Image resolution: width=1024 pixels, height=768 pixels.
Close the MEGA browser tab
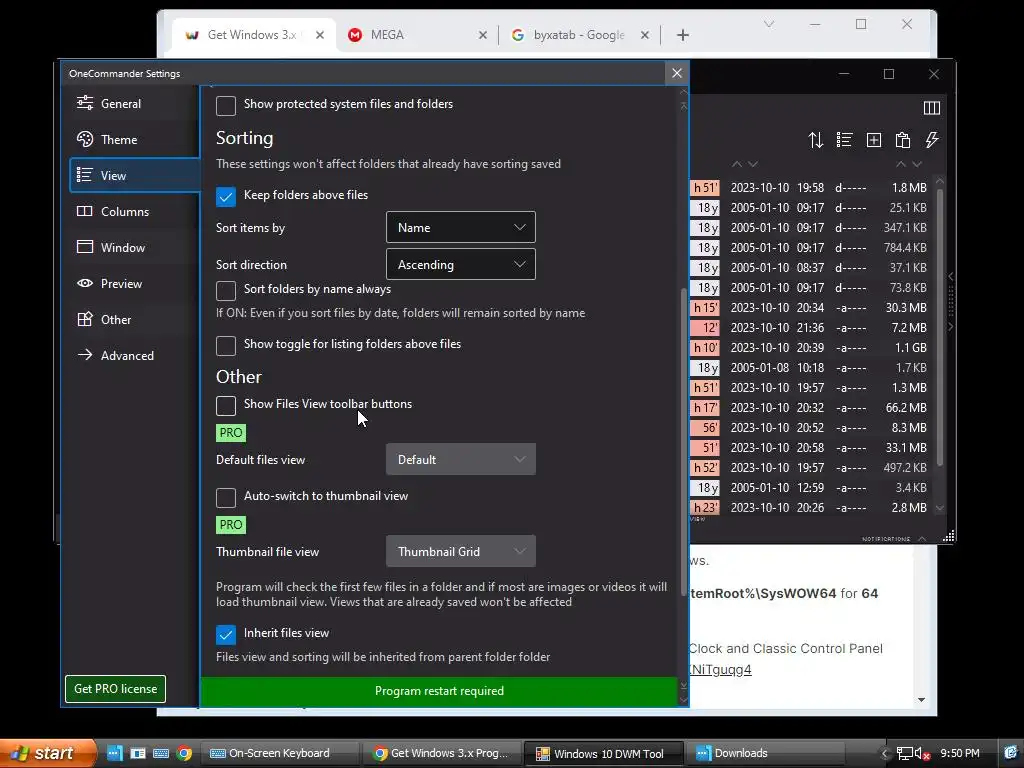[x=483, y=35]
